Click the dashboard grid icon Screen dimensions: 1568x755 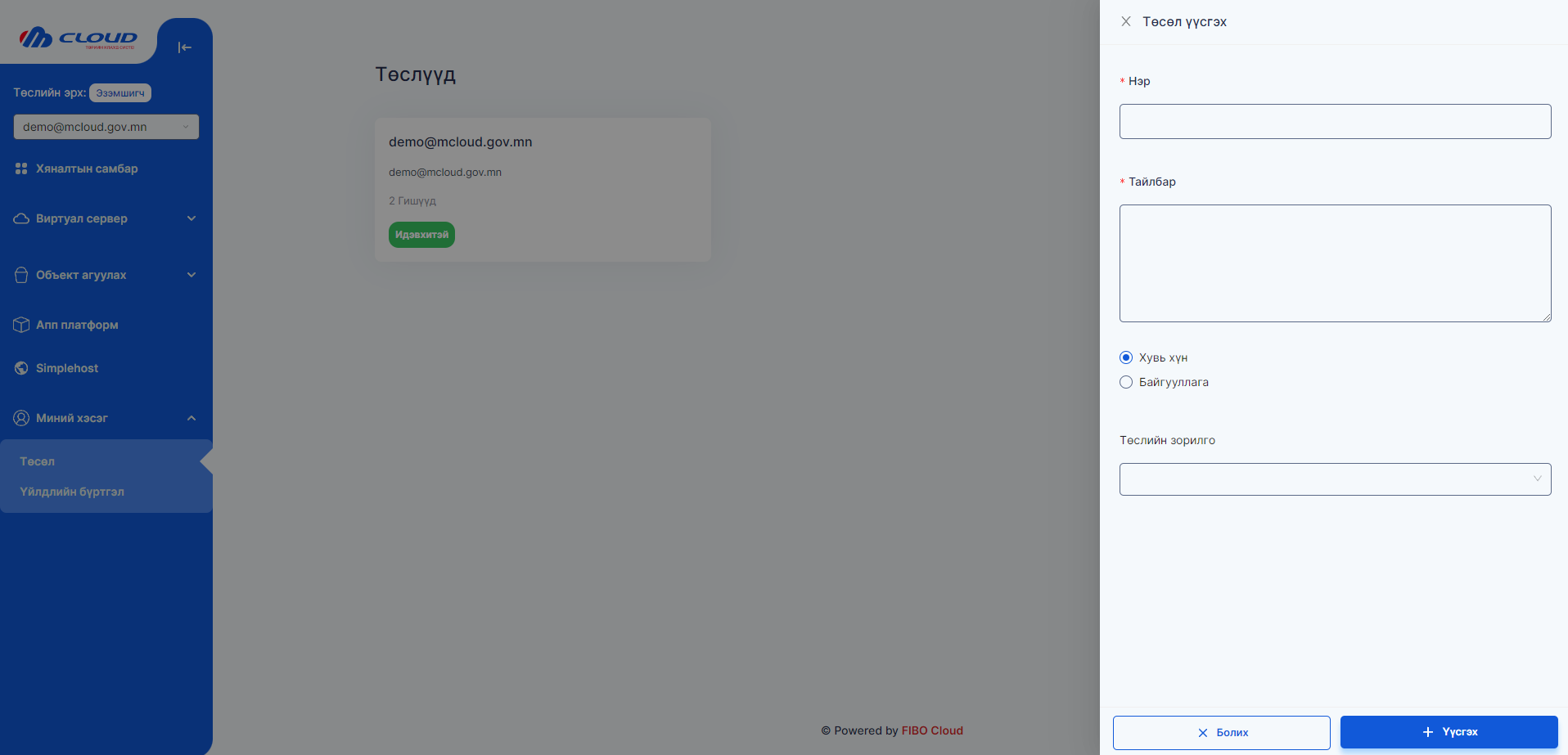coord(21,169)
